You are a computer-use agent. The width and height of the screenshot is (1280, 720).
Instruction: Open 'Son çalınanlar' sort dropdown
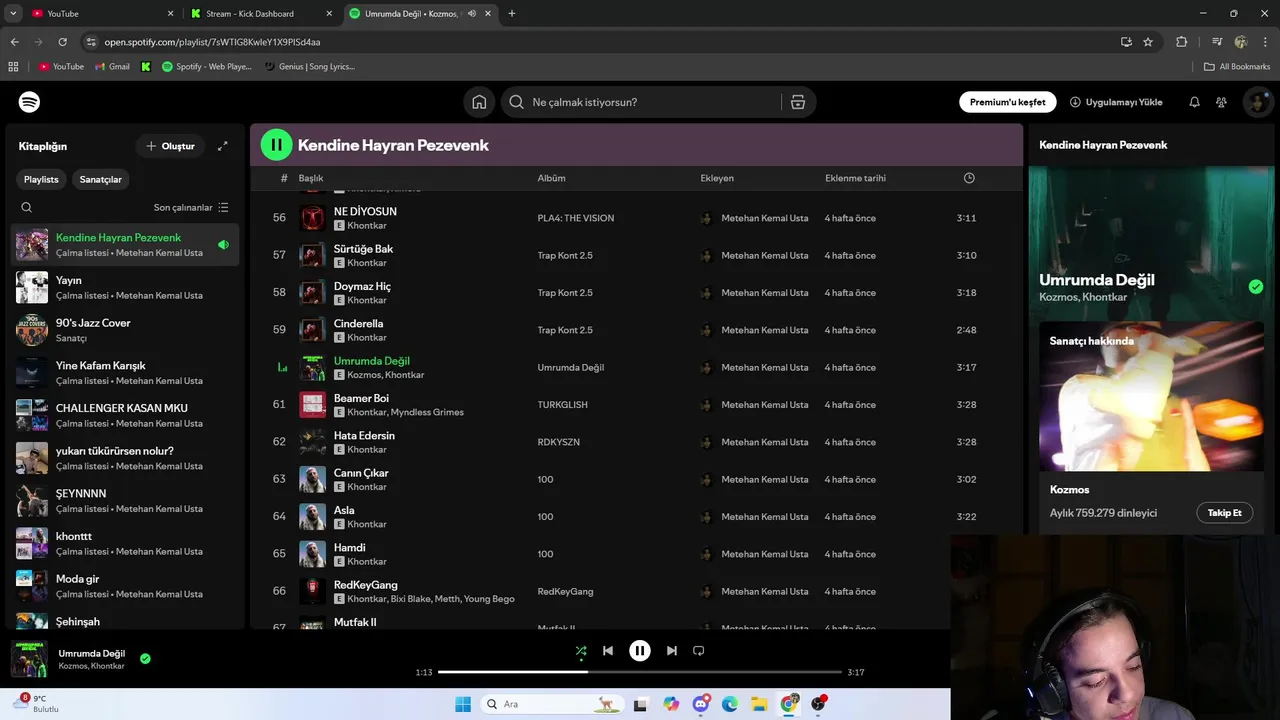point(191,207)
